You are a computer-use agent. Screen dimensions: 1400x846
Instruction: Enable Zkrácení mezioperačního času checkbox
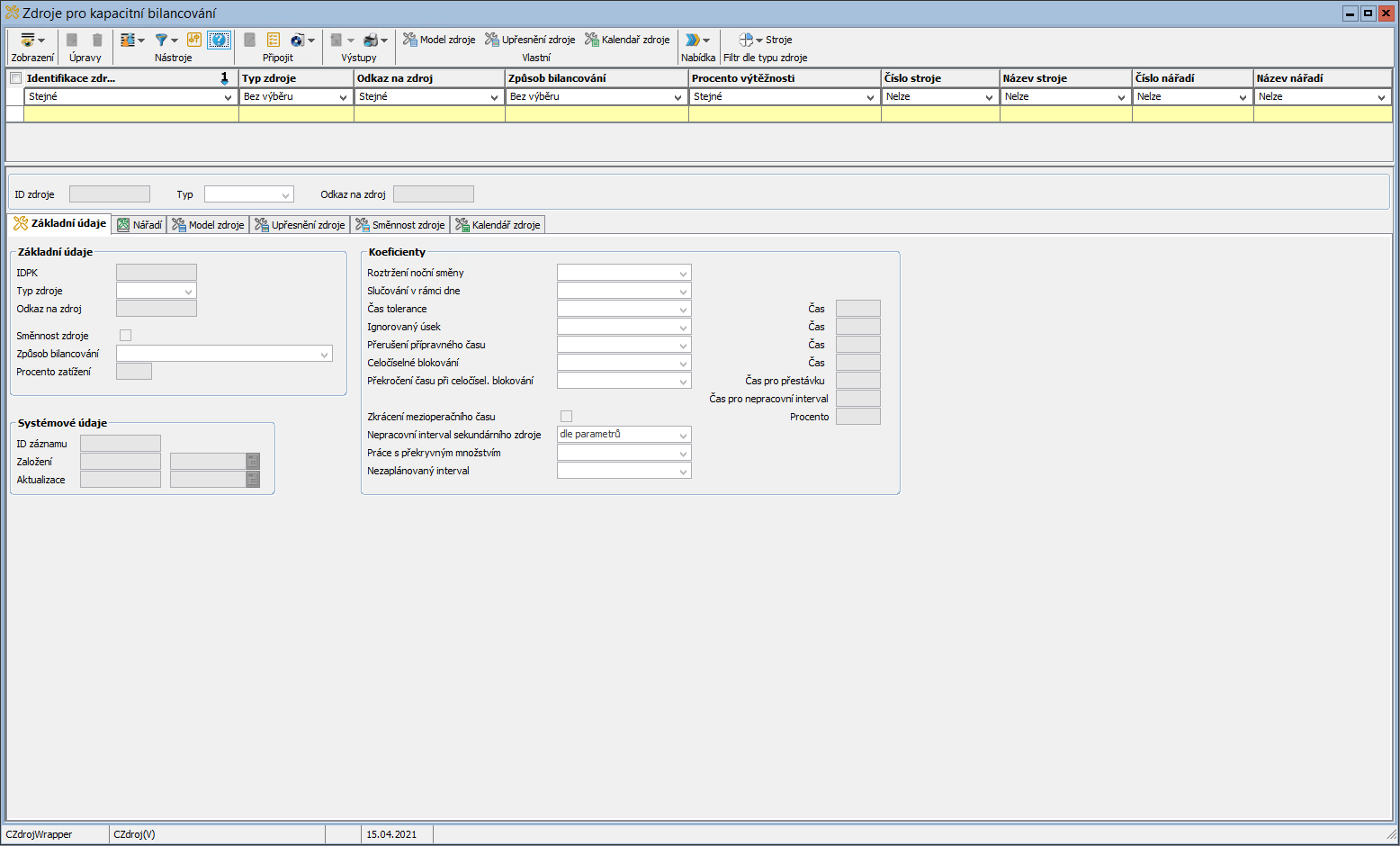click(566, 417)
